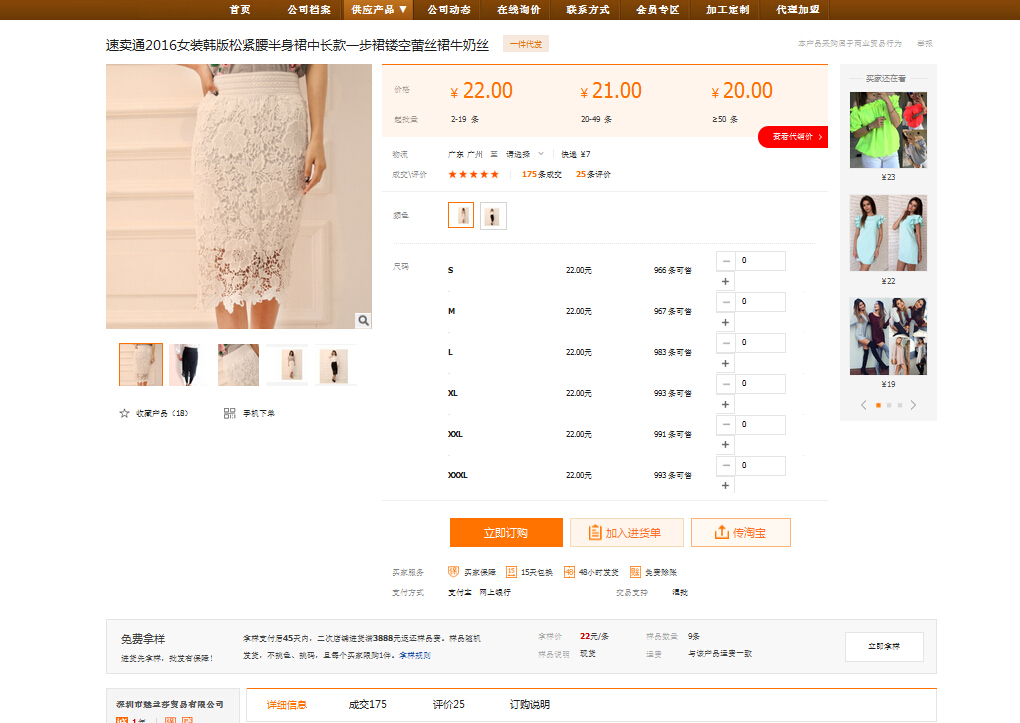This screenshot has width=1020, height=723.
Task: Click the 加入进货单 button
Action: [x=626, y=532]
